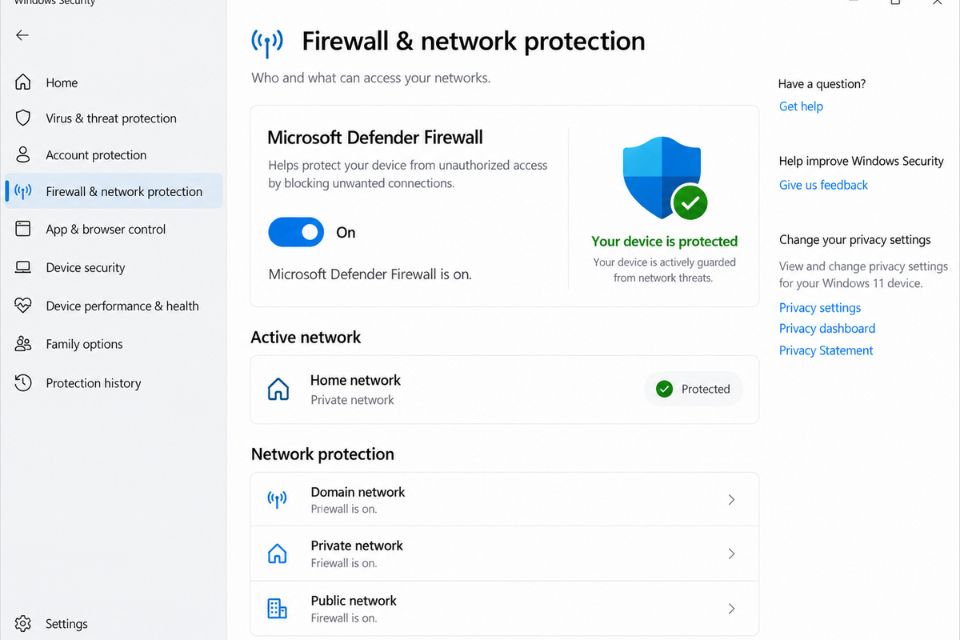Click the Protected status badge

694,389
